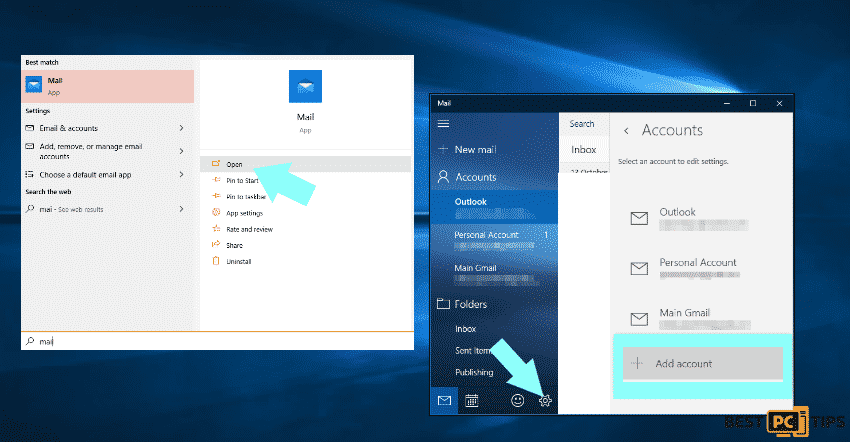Choose Uninstall for the Mail app

pos(239,261)
